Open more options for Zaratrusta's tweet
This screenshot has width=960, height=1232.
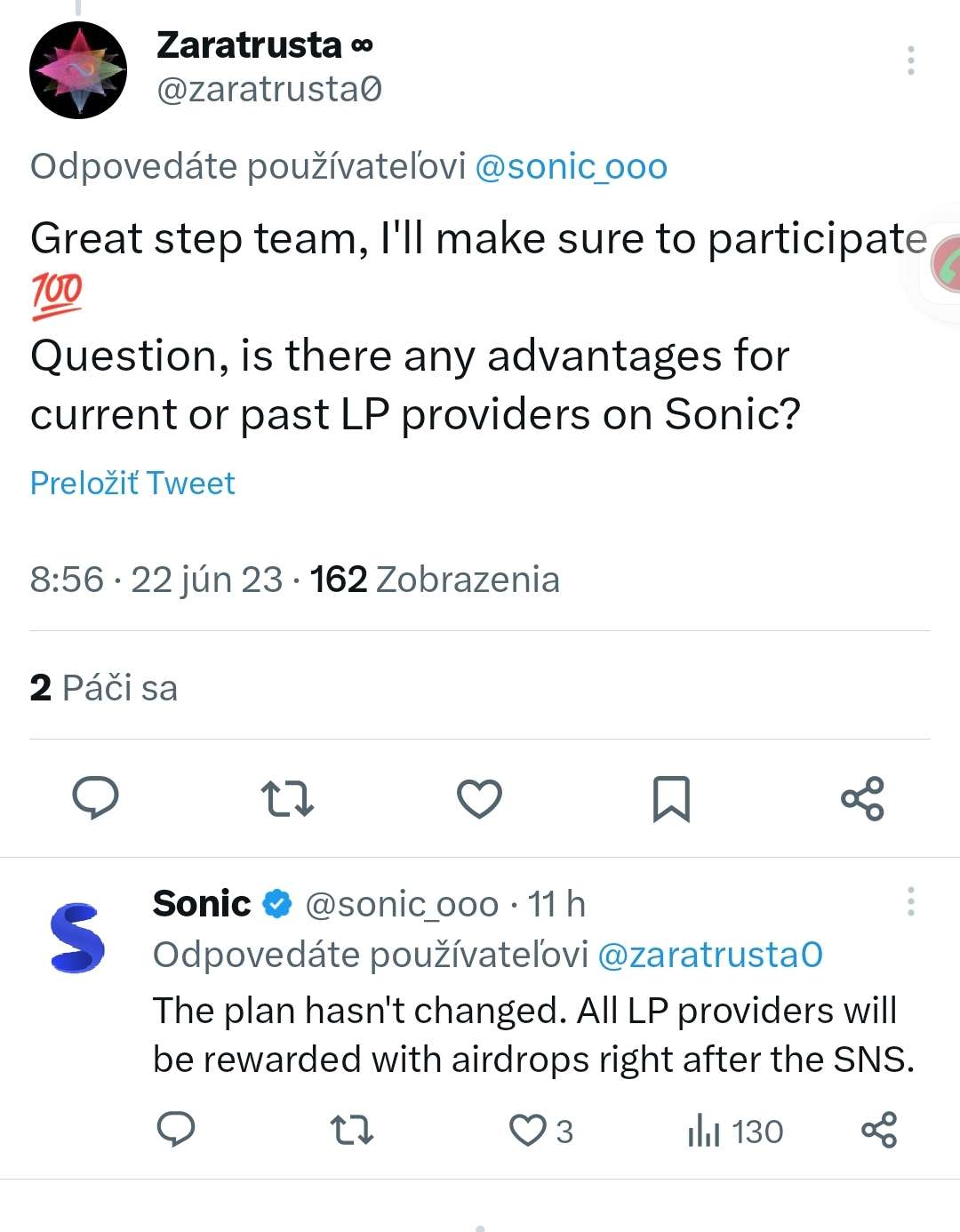click(910, 60)
